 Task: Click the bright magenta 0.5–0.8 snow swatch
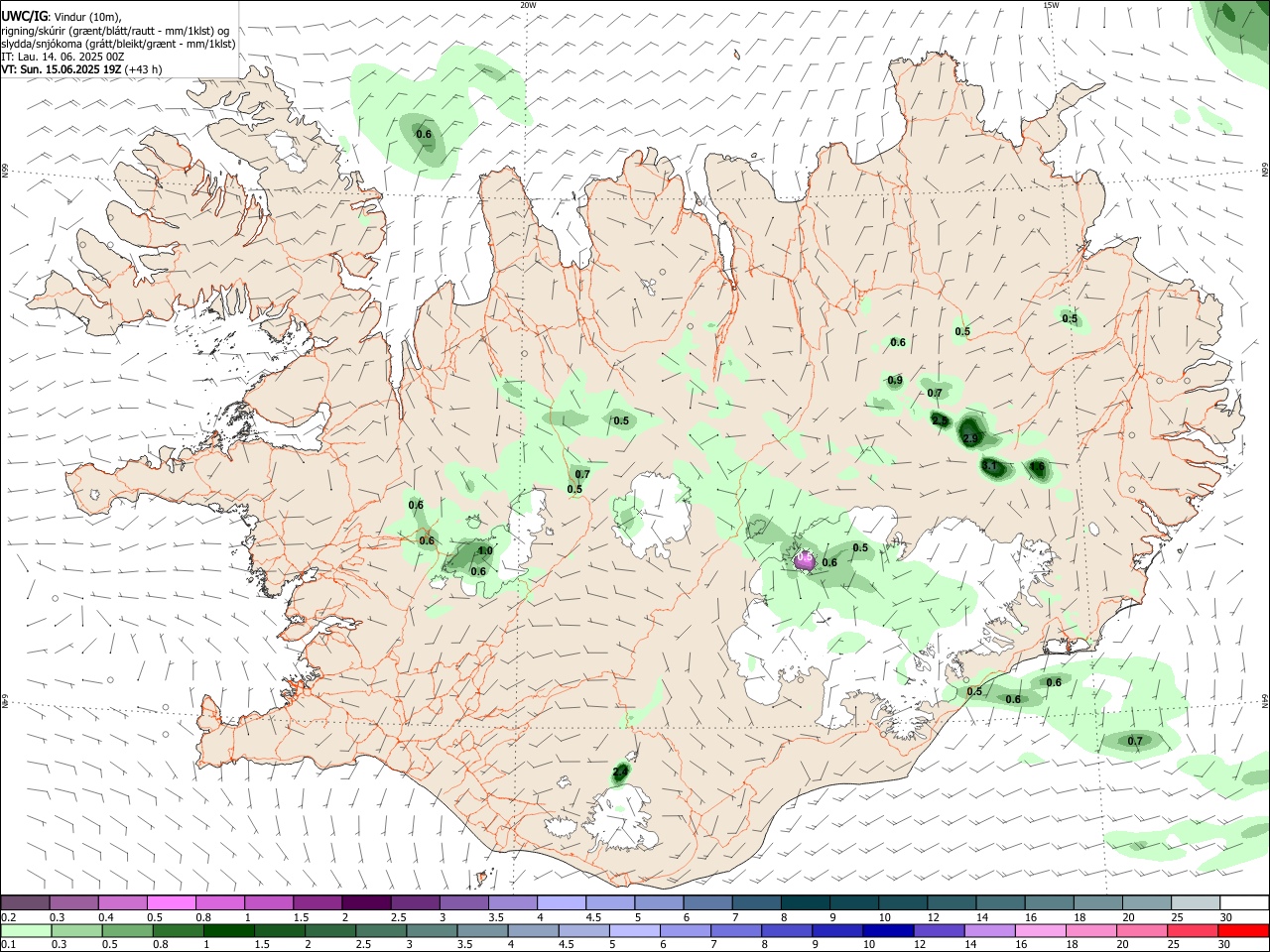[172, 903]
